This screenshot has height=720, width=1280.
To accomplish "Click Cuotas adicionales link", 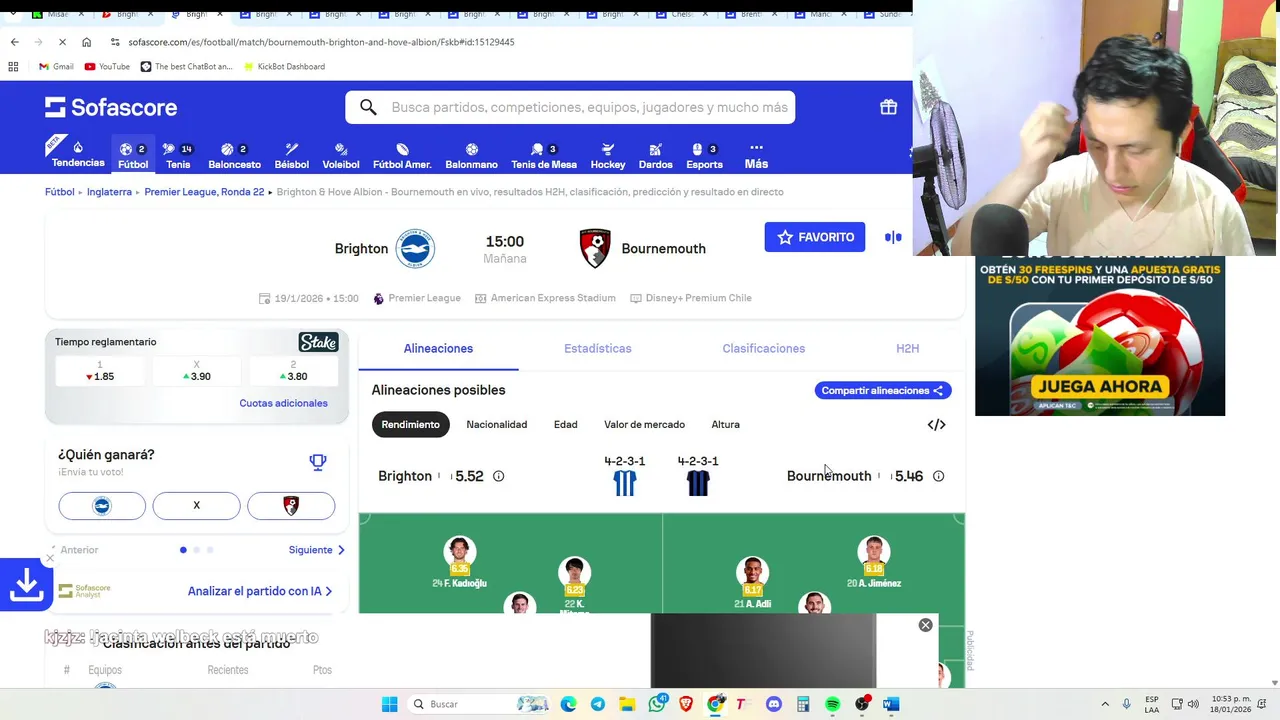I will click(283, 403).
